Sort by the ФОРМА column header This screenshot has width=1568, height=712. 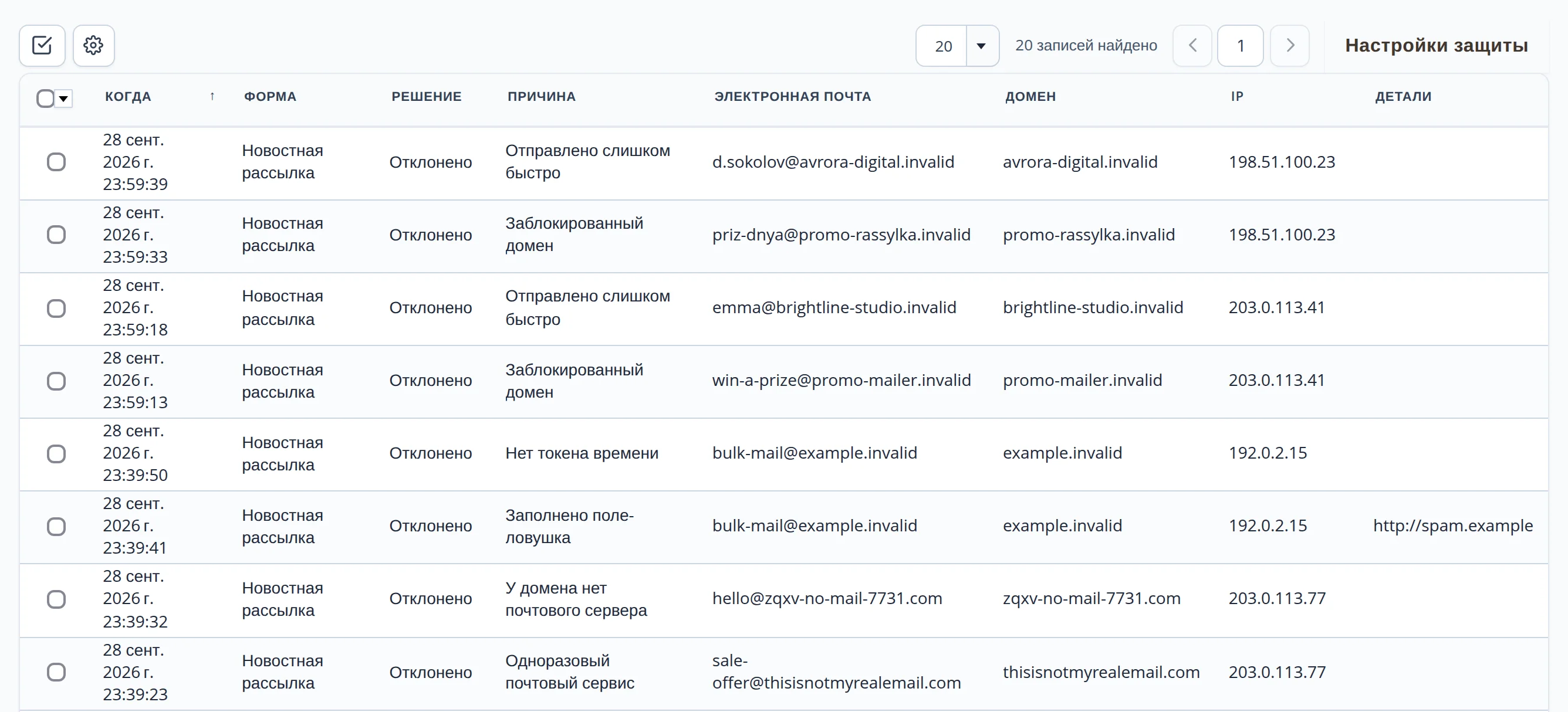tap(271, 96)
